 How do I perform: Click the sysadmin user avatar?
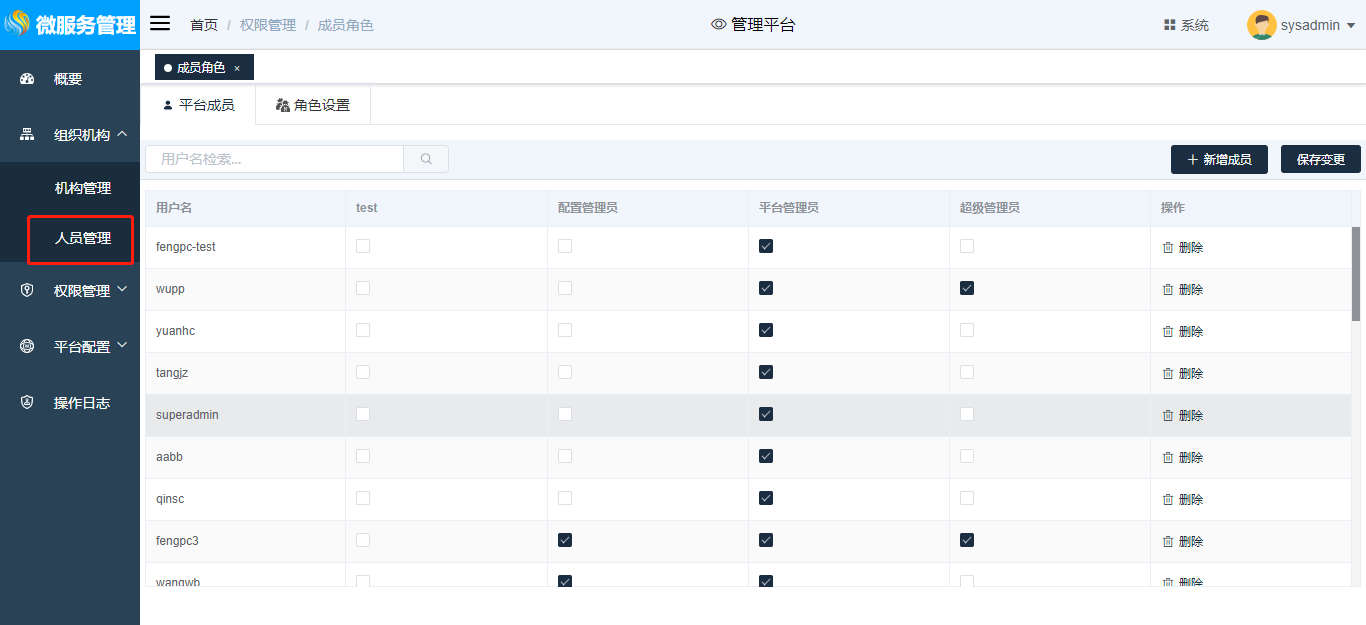click(x=1261, y=25)
